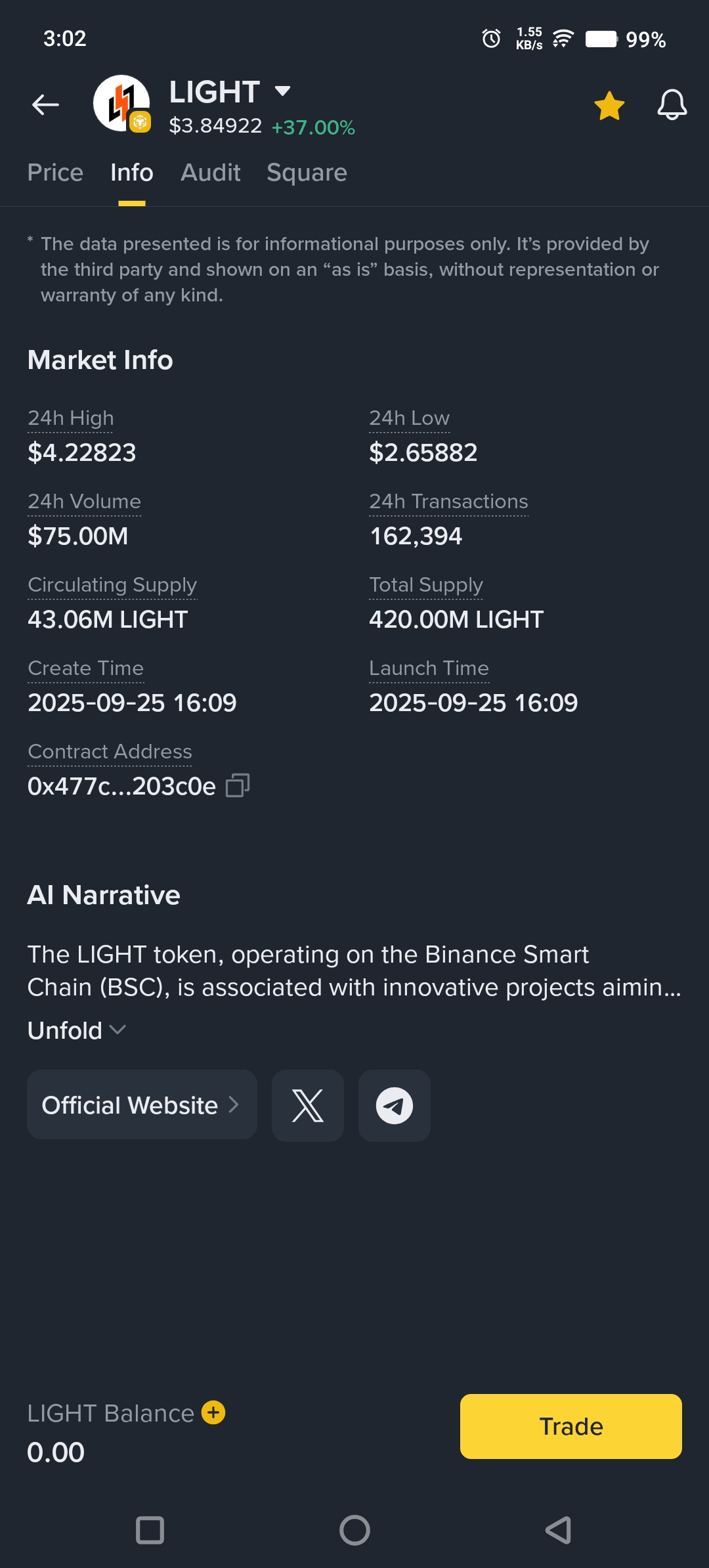Copy the contract address
The image size is (709, 1568).
(x=237, y=785)
